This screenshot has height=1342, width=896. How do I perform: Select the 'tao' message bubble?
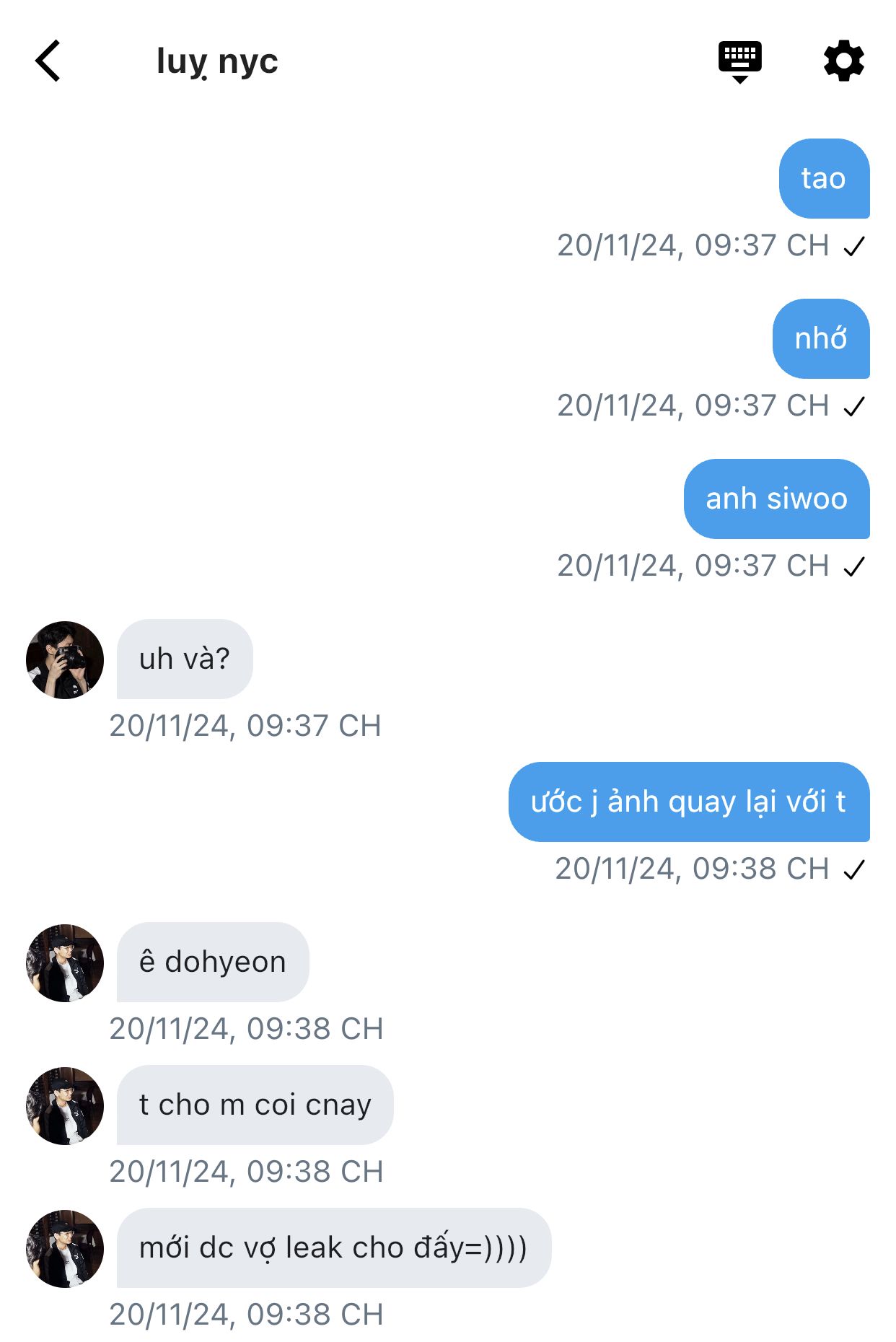(824, 178)
